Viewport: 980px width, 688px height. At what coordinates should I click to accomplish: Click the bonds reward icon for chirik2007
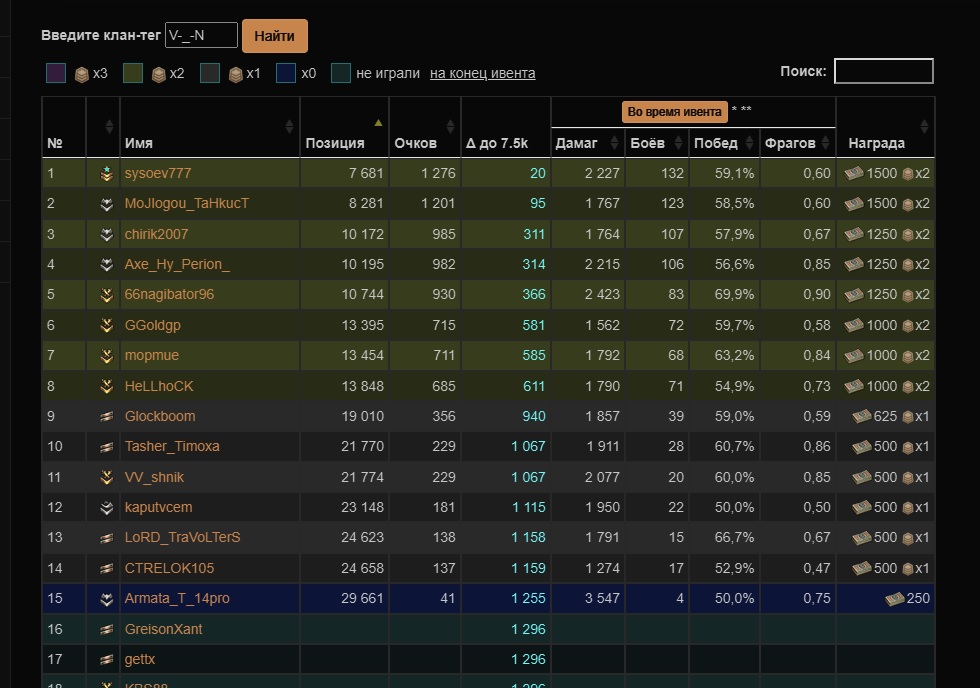tap(853, 234)
